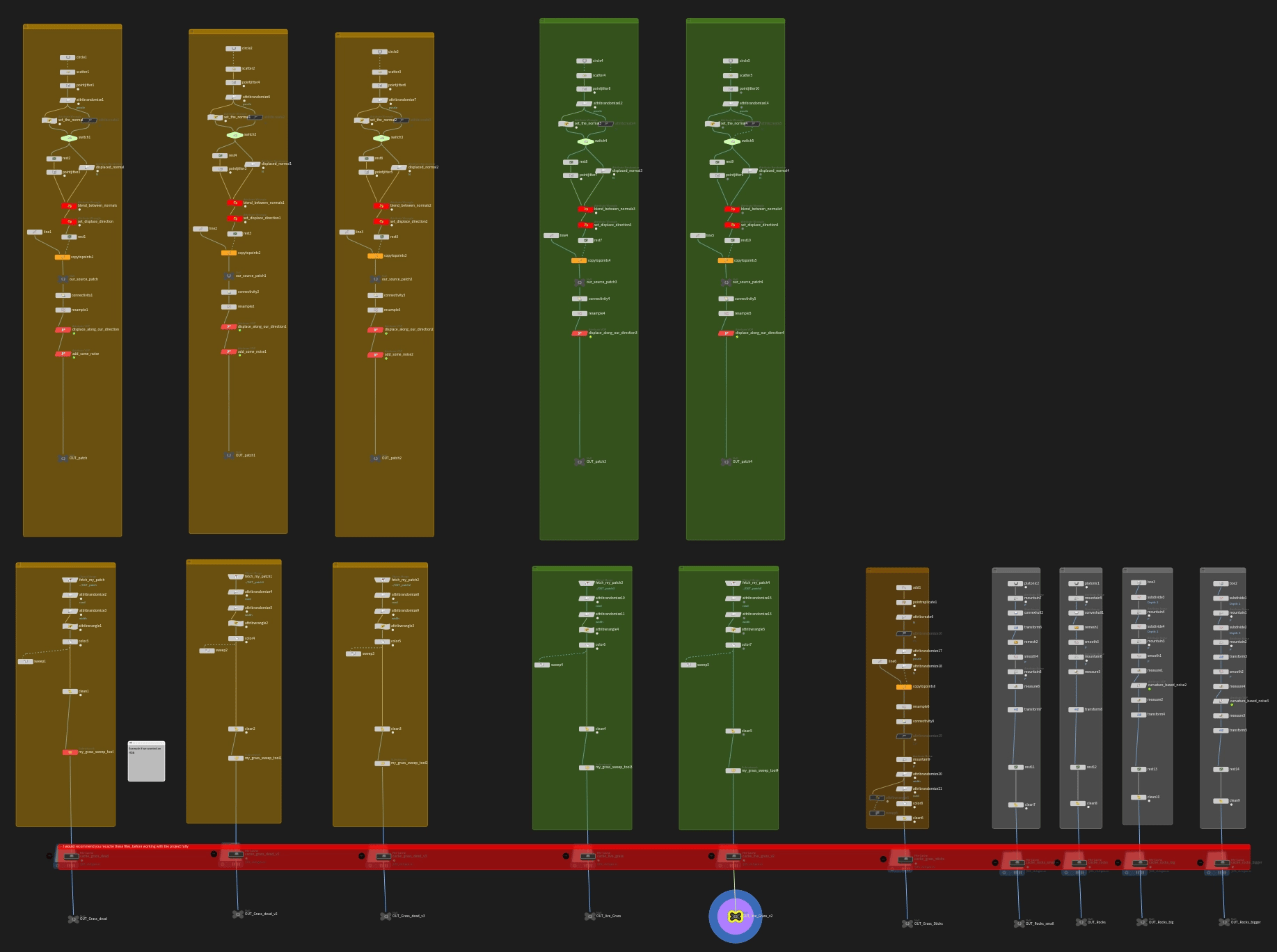The image size is (1277, 952).
Task: Click the OUT_Rocks_bigger null node
Action: pyautogui.click(x=1224, y=922)
